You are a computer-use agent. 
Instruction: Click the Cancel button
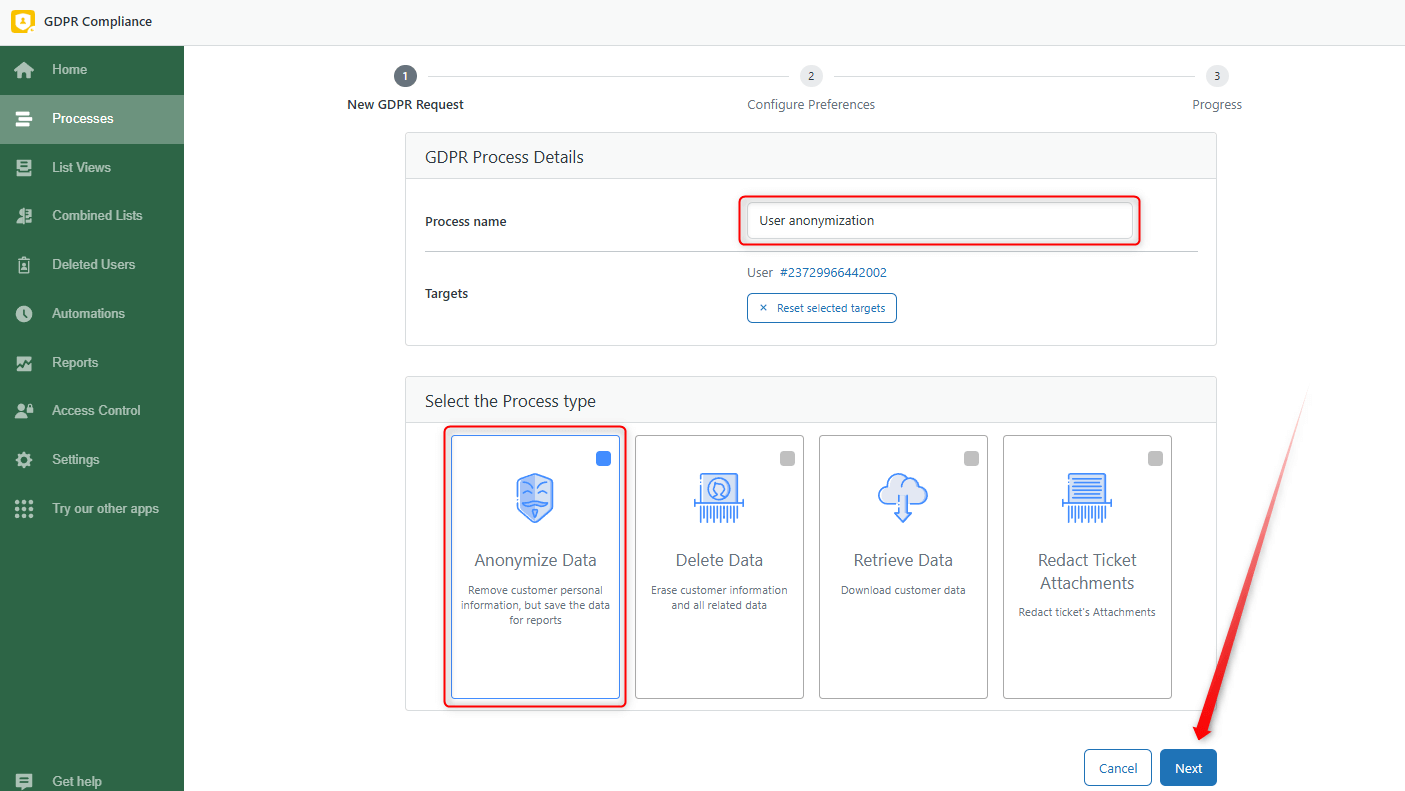1118,768
